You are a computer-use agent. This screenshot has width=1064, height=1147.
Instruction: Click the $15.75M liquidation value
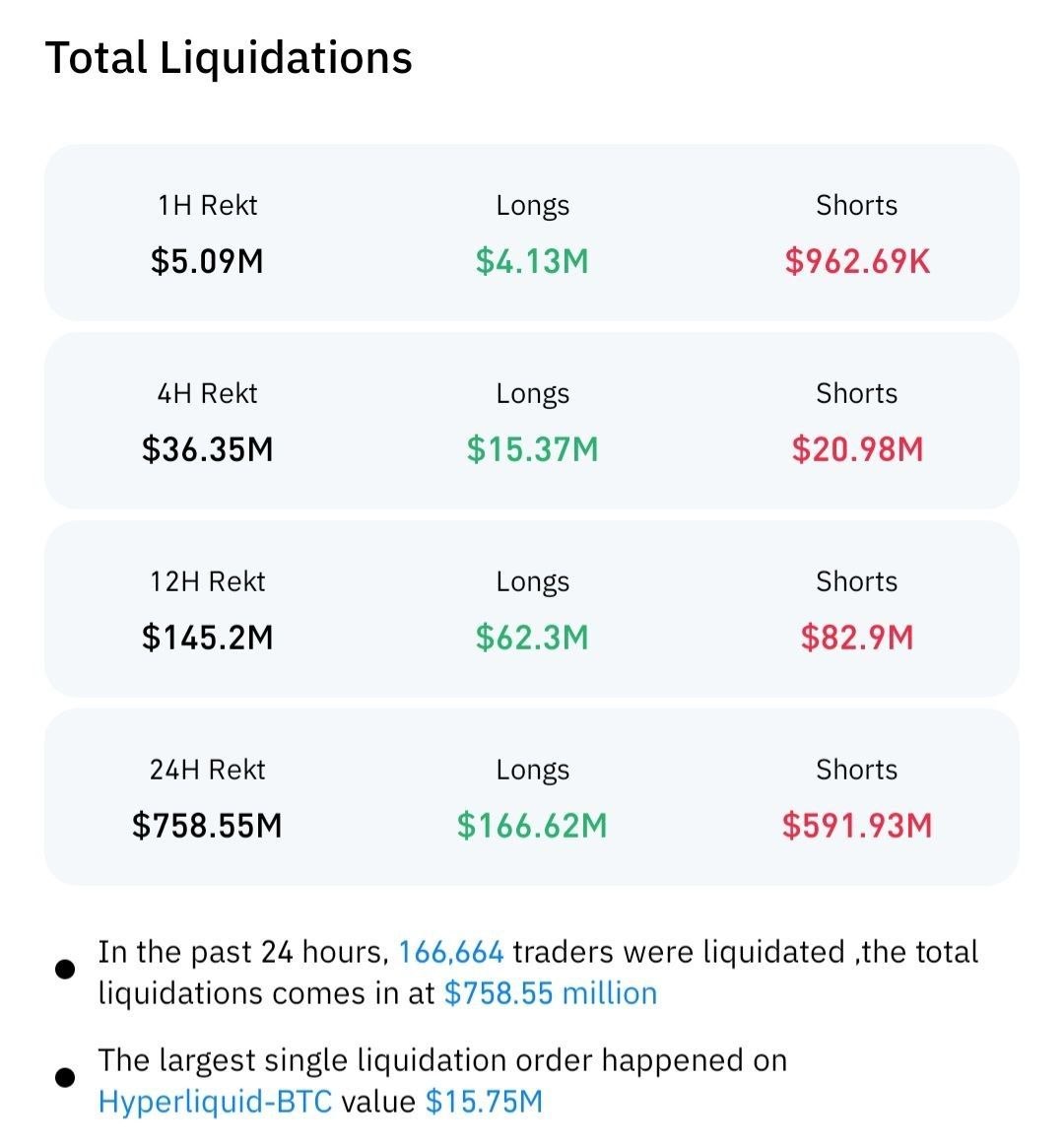tap(484, 1101)
